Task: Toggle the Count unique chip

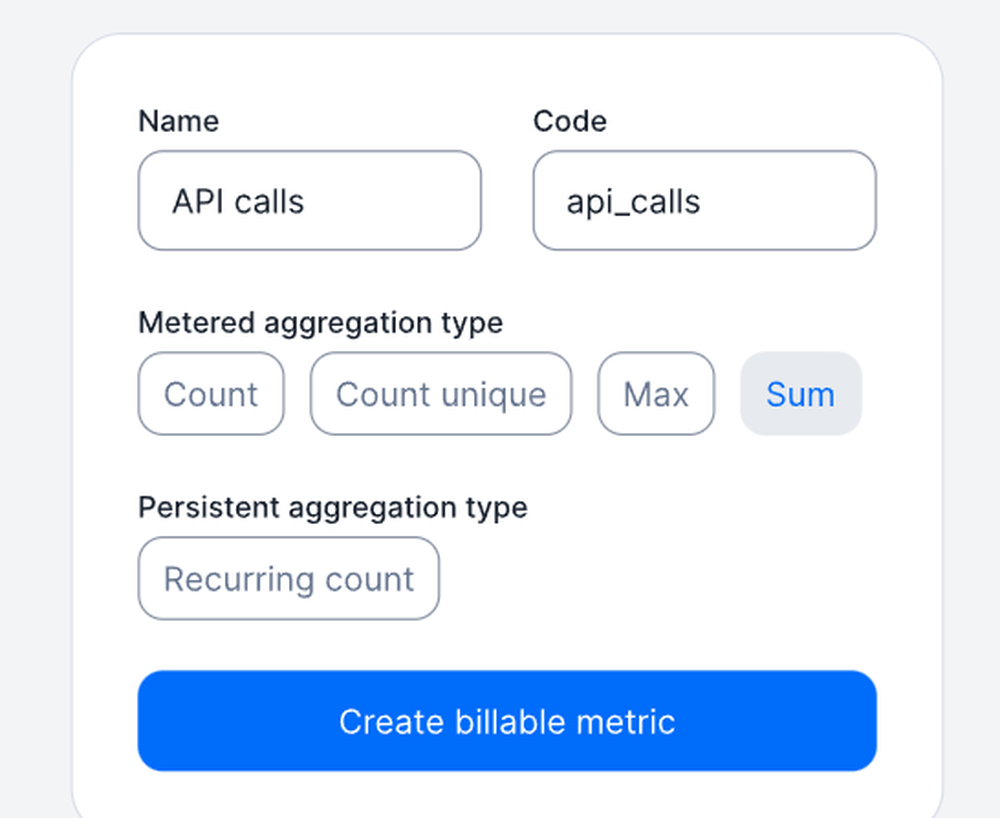Action: [441, 394]
